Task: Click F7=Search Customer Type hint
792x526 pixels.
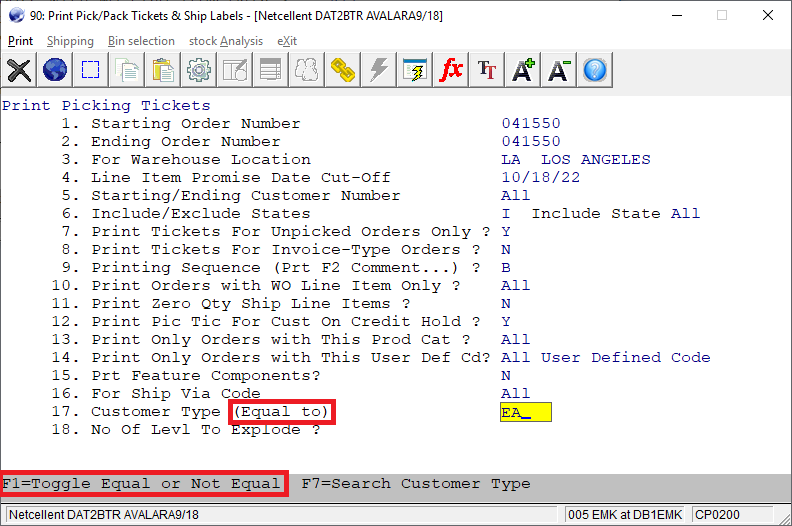Action: pyautogui.click(x=416, y=484)
